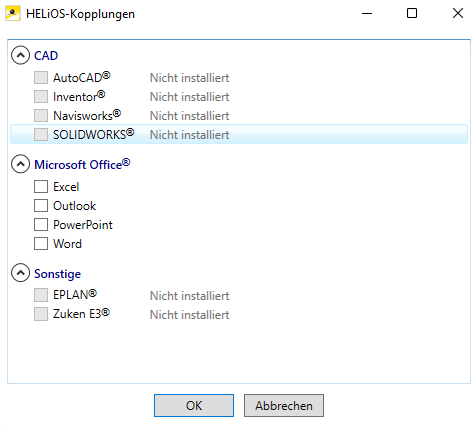Enable the Excel coupling checkbox
Screen dimensions: 474x426
point(41,187)
